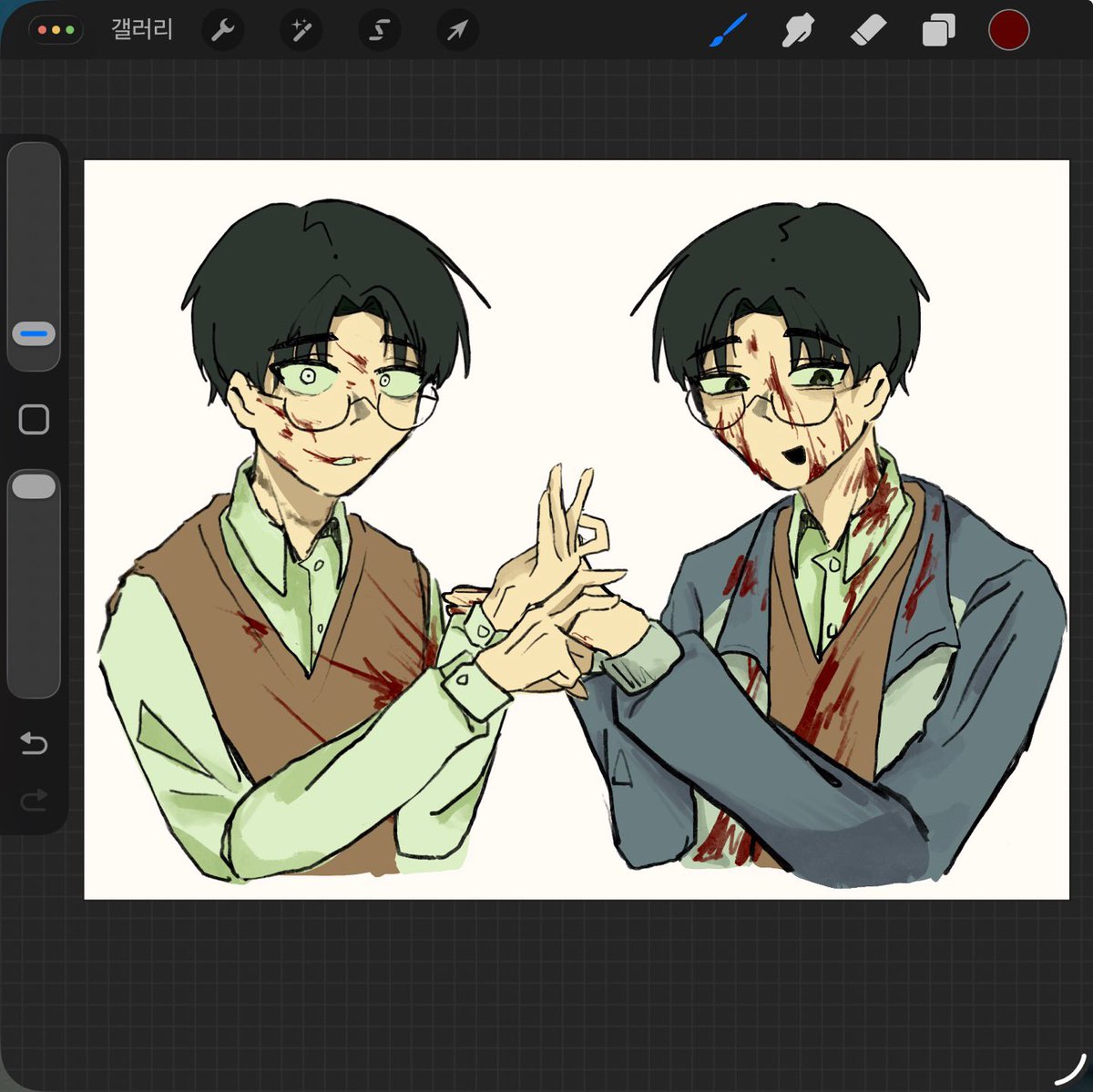Screen dimensions: 1093x1092
Task: Click the window traffic-light controls pill
Action: pyautogui.click(x=56, y=30)
